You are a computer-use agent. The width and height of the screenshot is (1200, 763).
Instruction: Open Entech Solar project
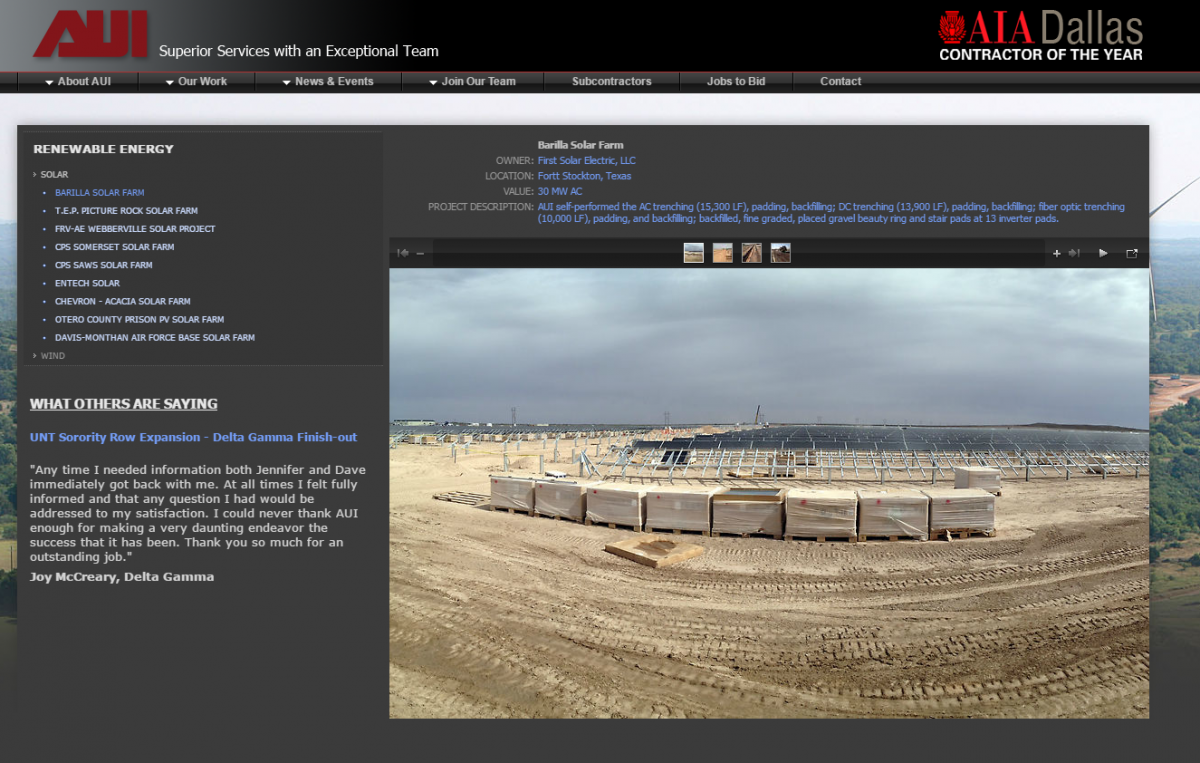point(87,283)
